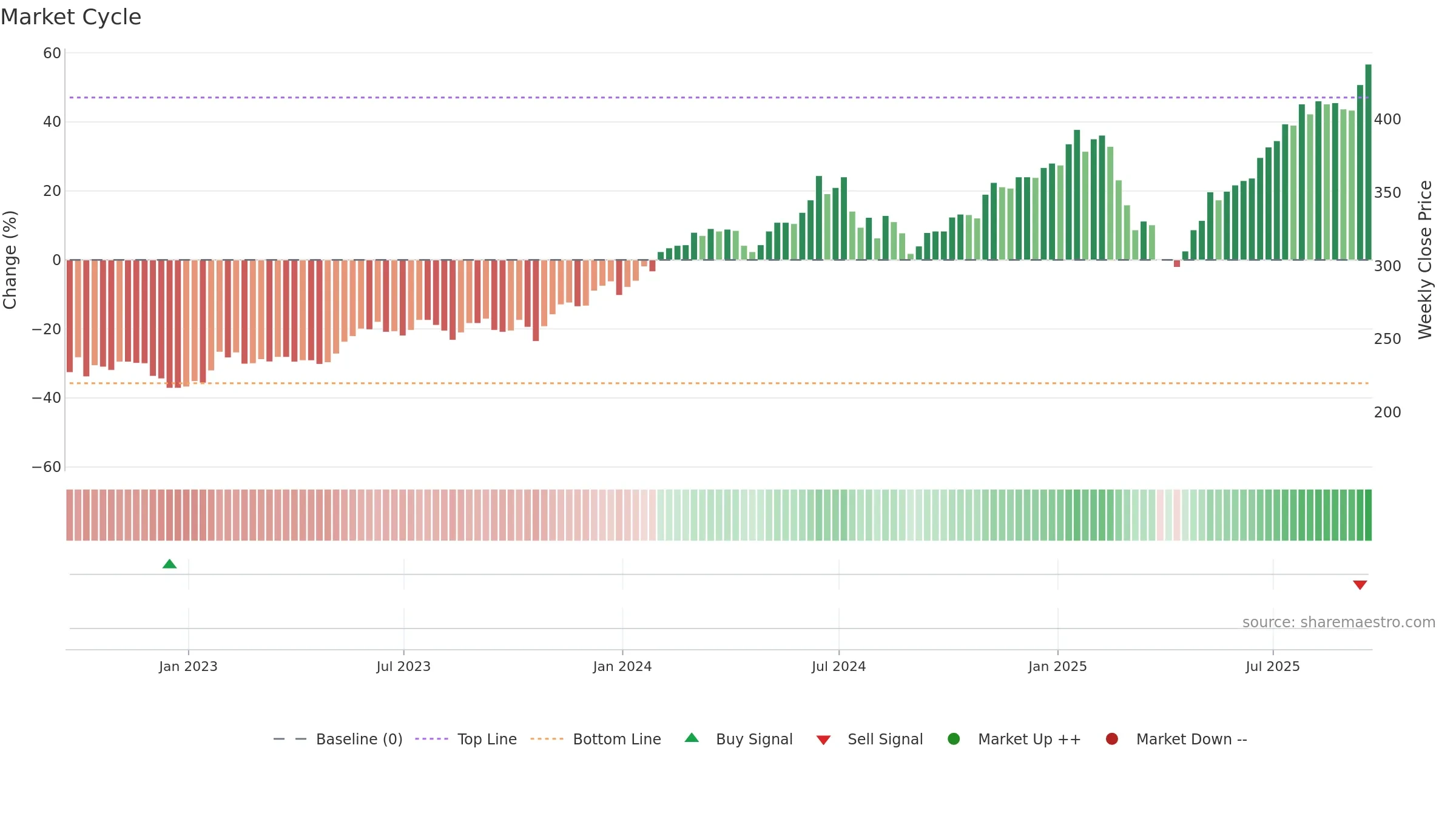Select the Market Cycle chart title

coord(71,17)
